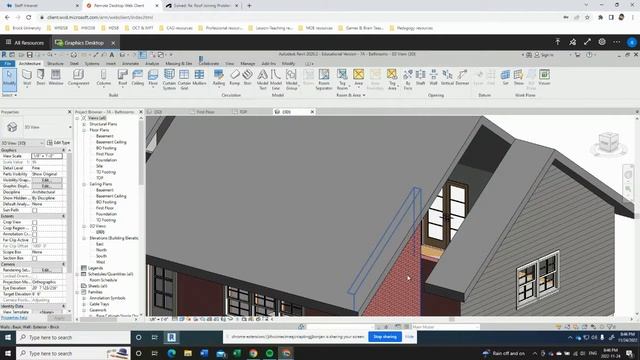The height and width of the screenshot is (360, 640).
Task: Open the Properties help link
Action: [x=14, y=318]
